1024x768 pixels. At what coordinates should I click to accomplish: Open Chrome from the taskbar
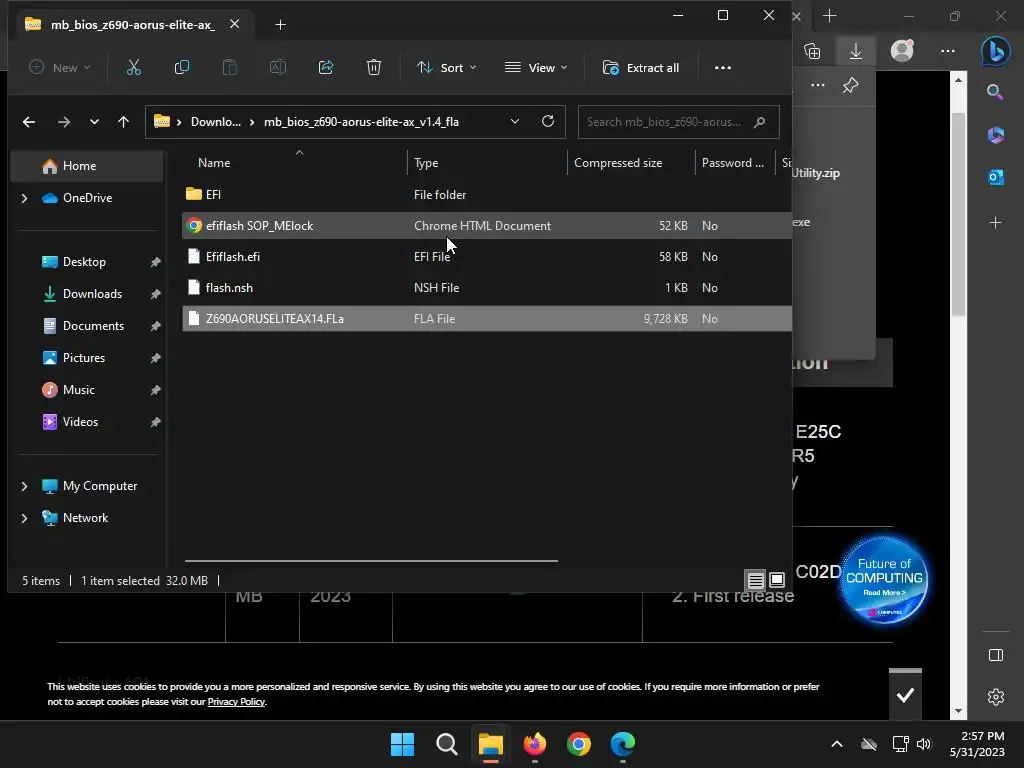[579, 744]
